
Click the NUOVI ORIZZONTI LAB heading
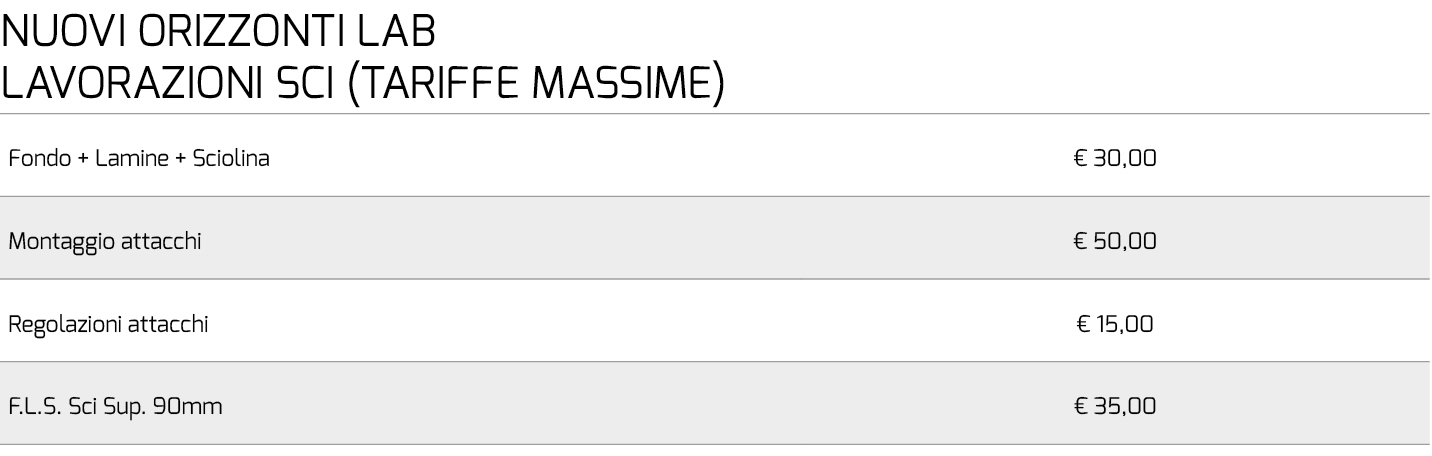(219, 32)
